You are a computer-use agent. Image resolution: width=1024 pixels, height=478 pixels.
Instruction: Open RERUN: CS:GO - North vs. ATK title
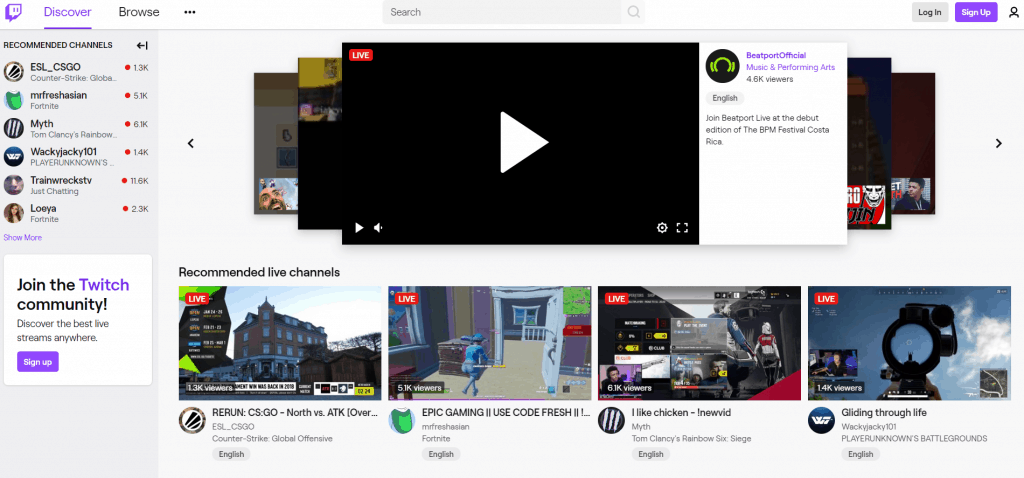pyautogui.click(x=296, y=413)
